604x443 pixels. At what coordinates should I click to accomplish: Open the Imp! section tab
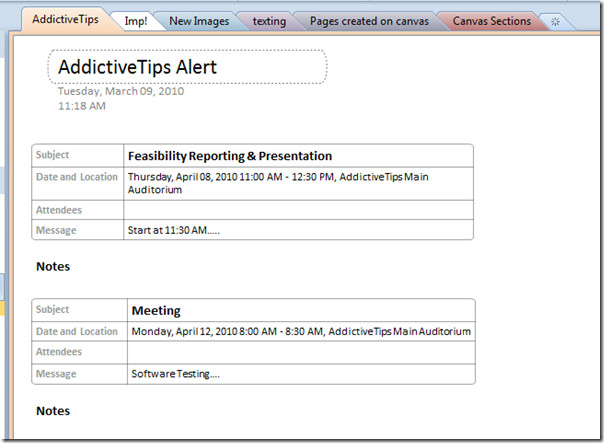[x=136, y=21]
